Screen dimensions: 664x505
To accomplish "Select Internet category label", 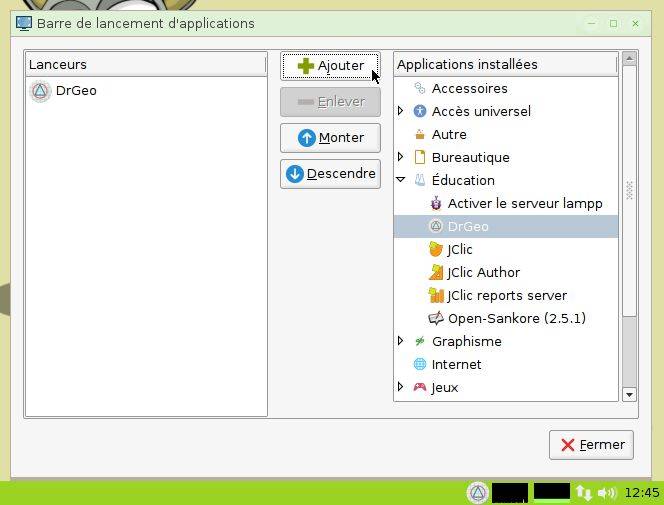I will pos(456,364).
